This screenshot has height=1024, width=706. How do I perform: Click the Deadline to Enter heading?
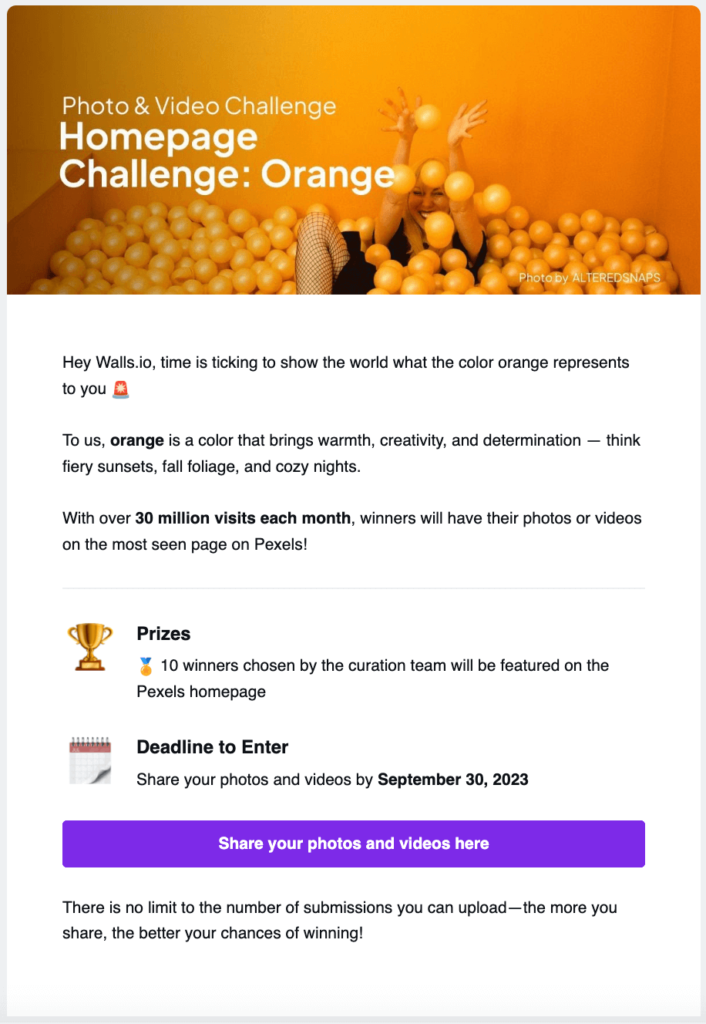click(x=212, y=746)
